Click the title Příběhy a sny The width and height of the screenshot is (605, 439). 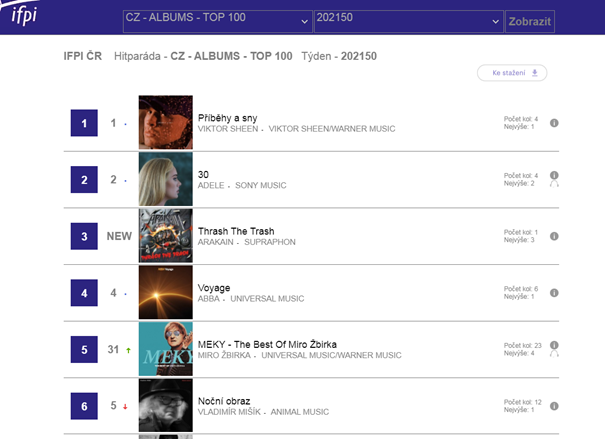tap(227, 118)
